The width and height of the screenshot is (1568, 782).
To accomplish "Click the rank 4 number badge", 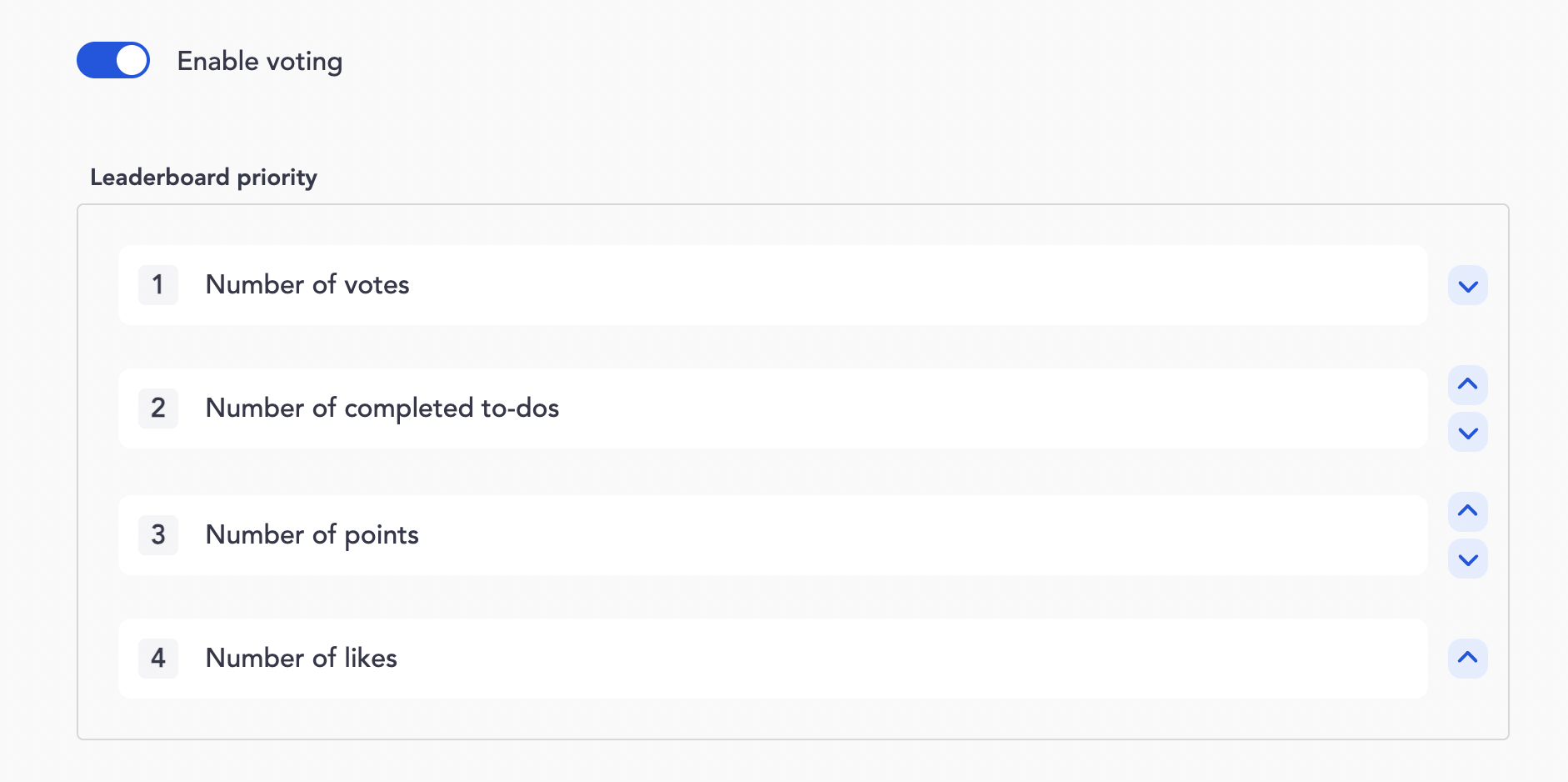I will tap(157, 659).
